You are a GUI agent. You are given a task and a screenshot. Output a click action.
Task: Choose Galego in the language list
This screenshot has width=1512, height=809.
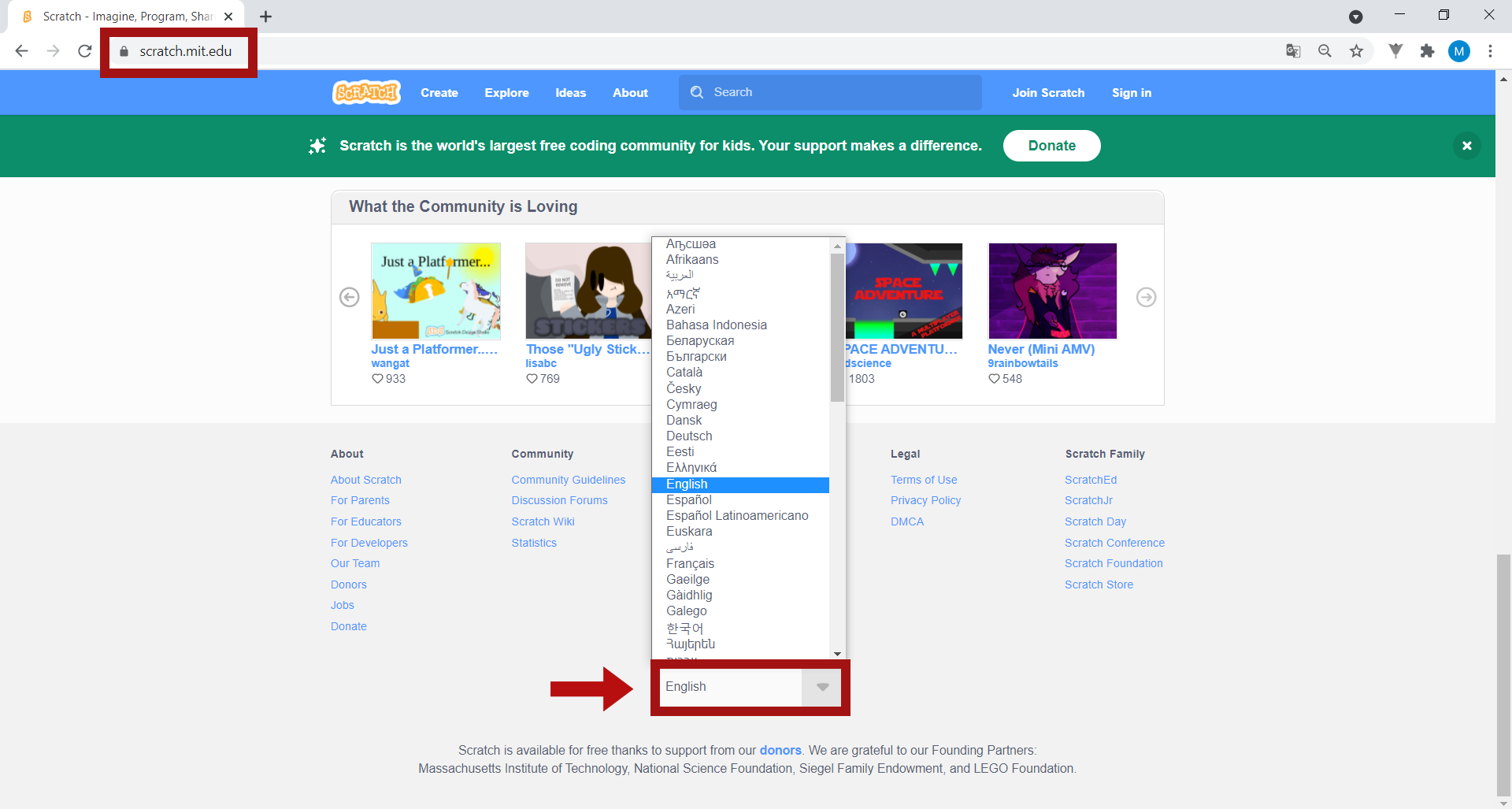[740, 610]
